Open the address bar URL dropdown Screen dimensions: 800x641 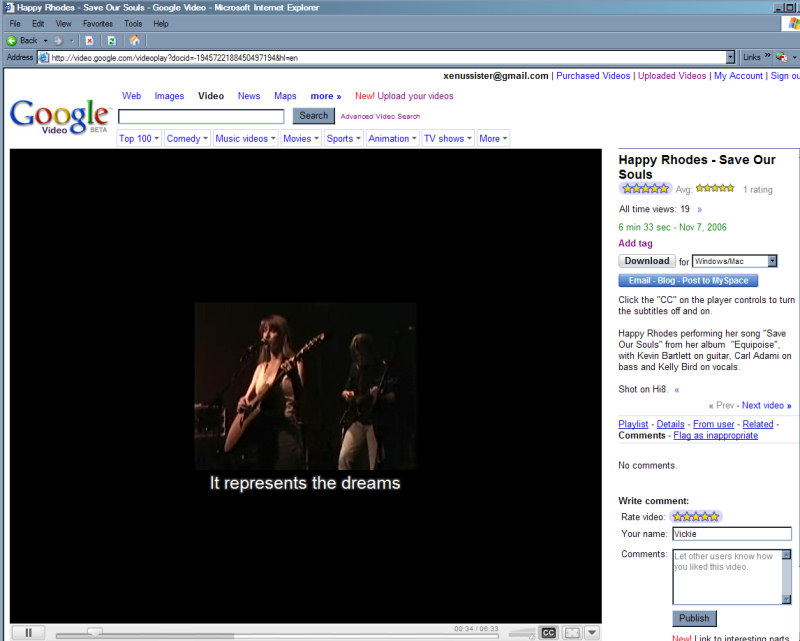pyautogui.click(x=730, y=57)
